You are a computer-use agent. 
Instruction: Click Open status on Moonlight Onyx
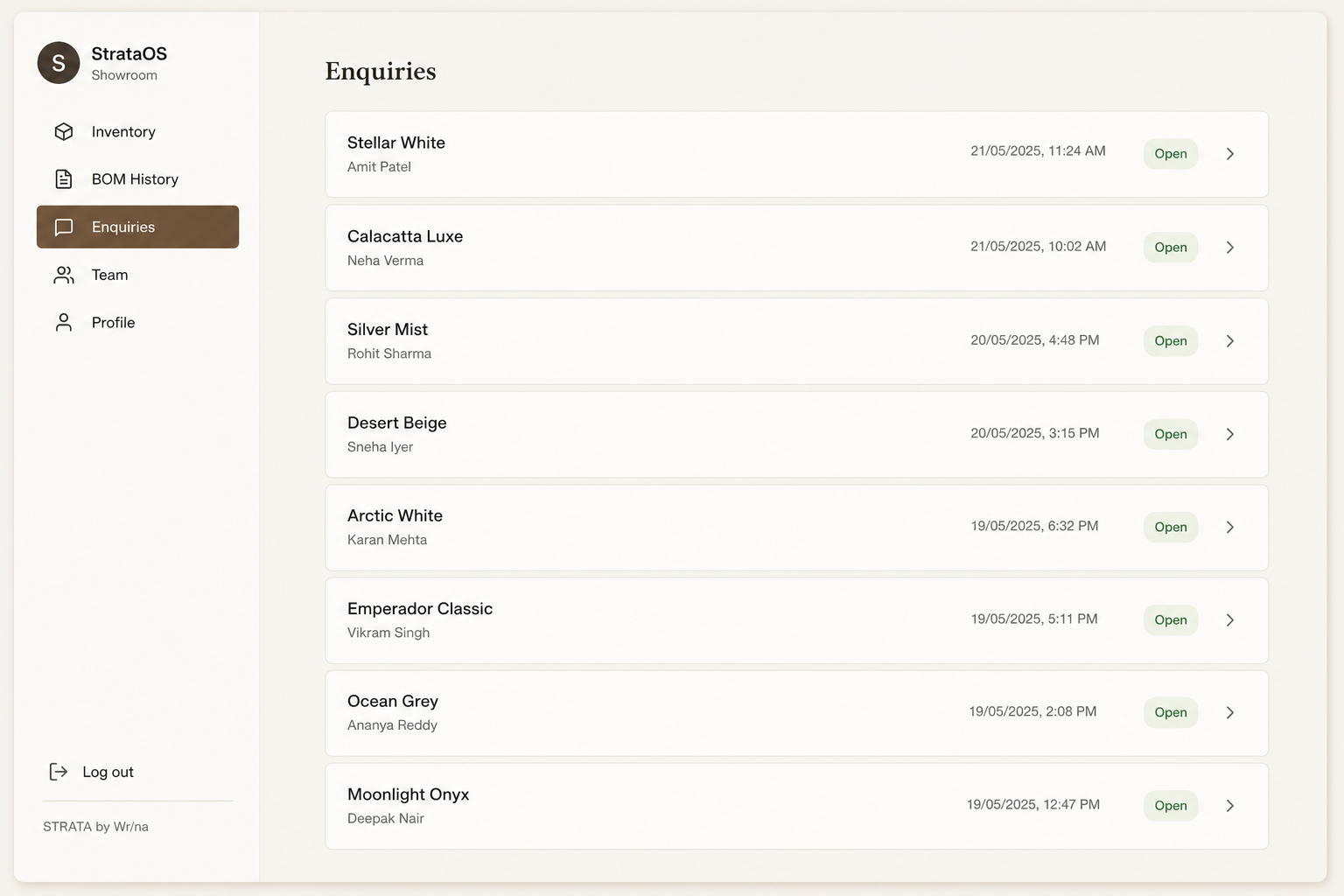pyautogui.click(x=1171, y=806)
